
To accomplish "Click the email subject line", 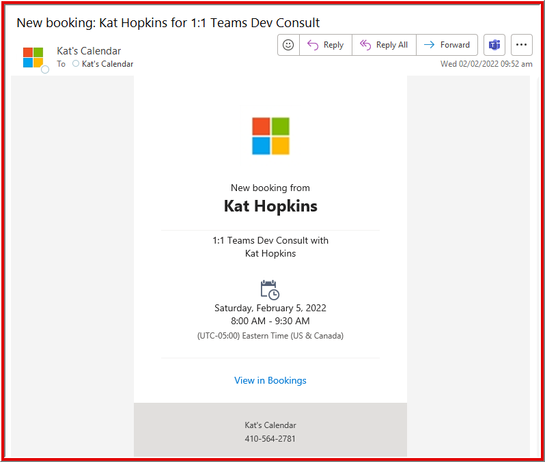I will pyautogui.click(x=168, y=23).
